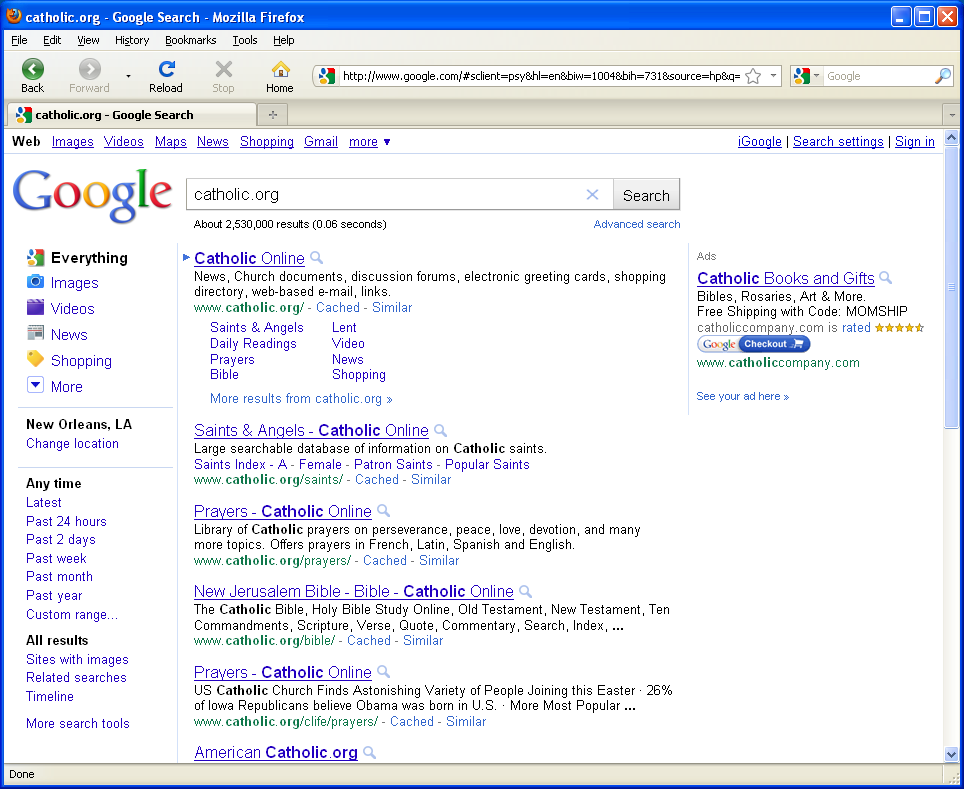Bookmark this page with the star icon
This screenshot has height=789, width=964.
point(753,76)
